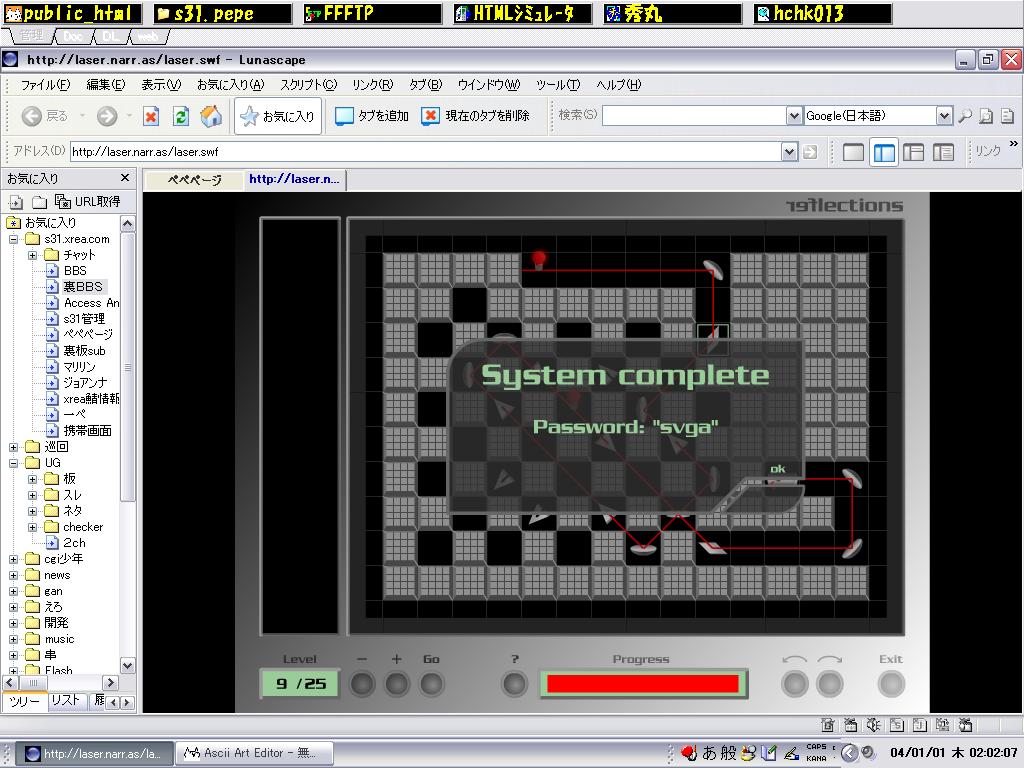This screenshot has width=1024, height=768.
Task: Click ok on the System complete dialog
Action: [777, 469]
